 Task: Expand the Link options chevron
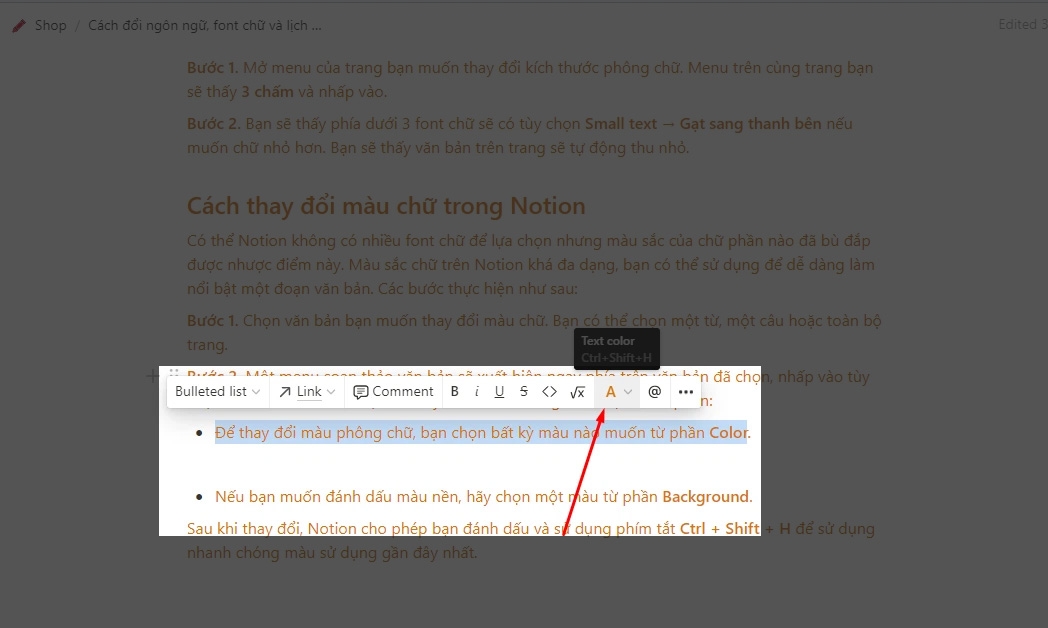click(x=331, y=391)
